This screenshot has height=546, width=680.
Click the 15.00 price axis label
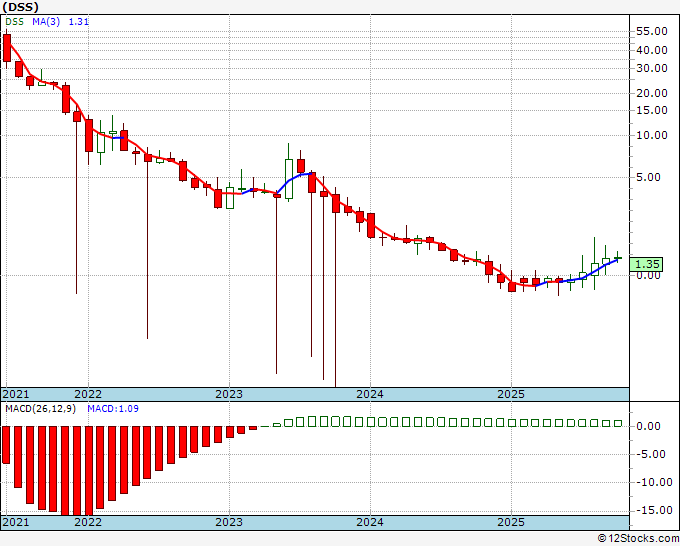point(651,110)
